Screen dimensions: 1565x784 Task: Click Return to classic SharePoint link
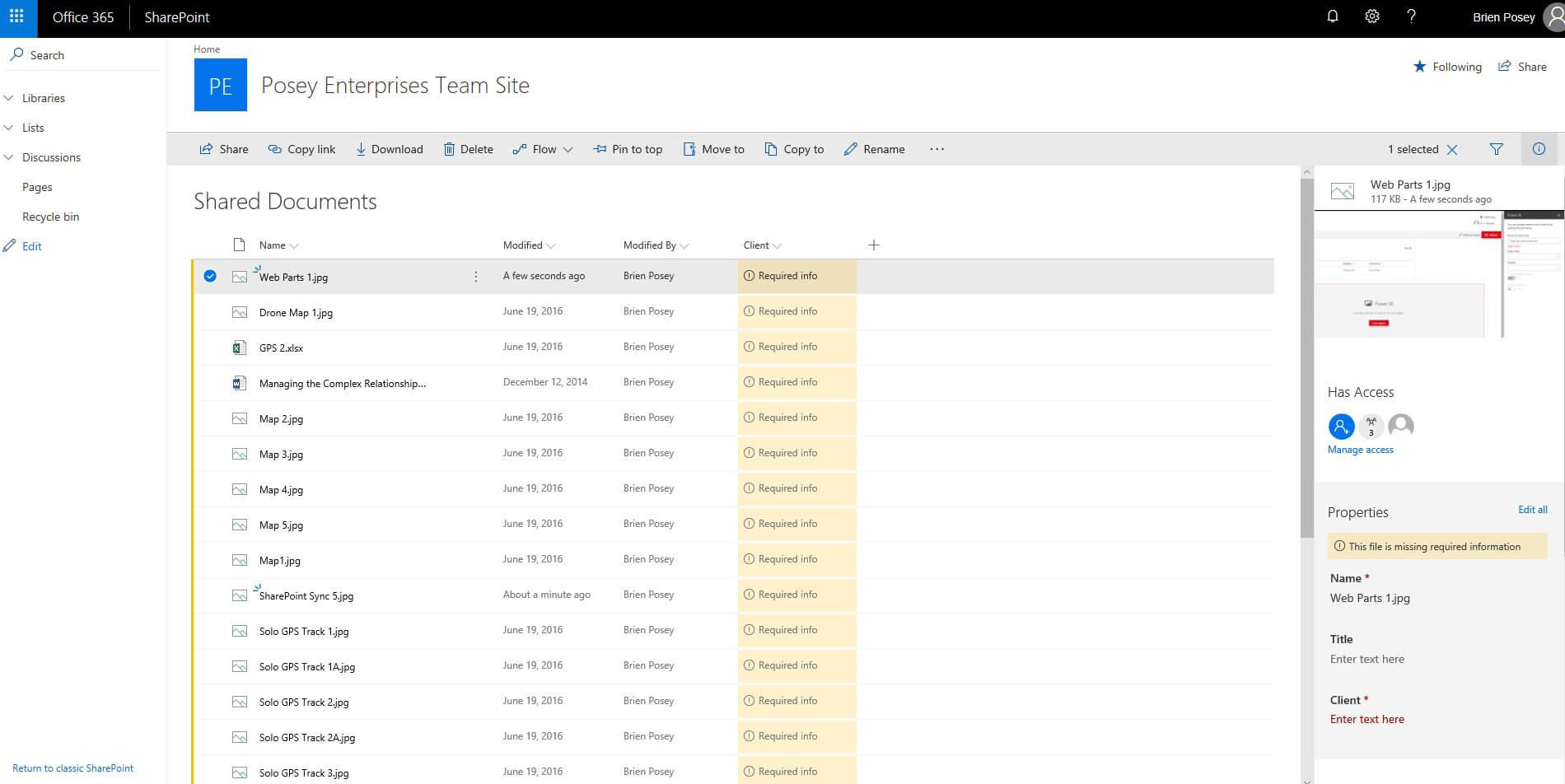point(72,768)
